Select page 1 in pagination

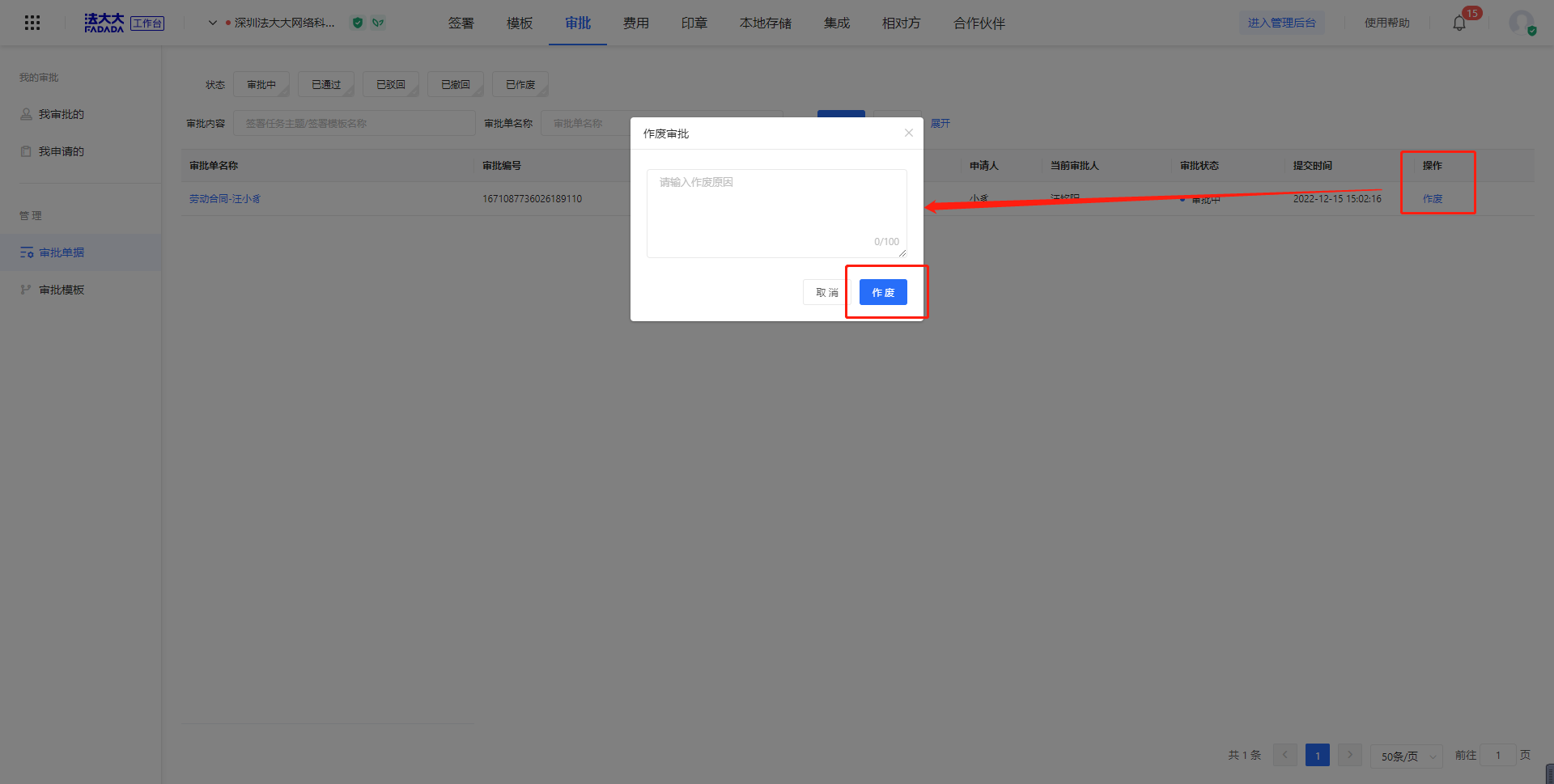tap(1318, 755)
